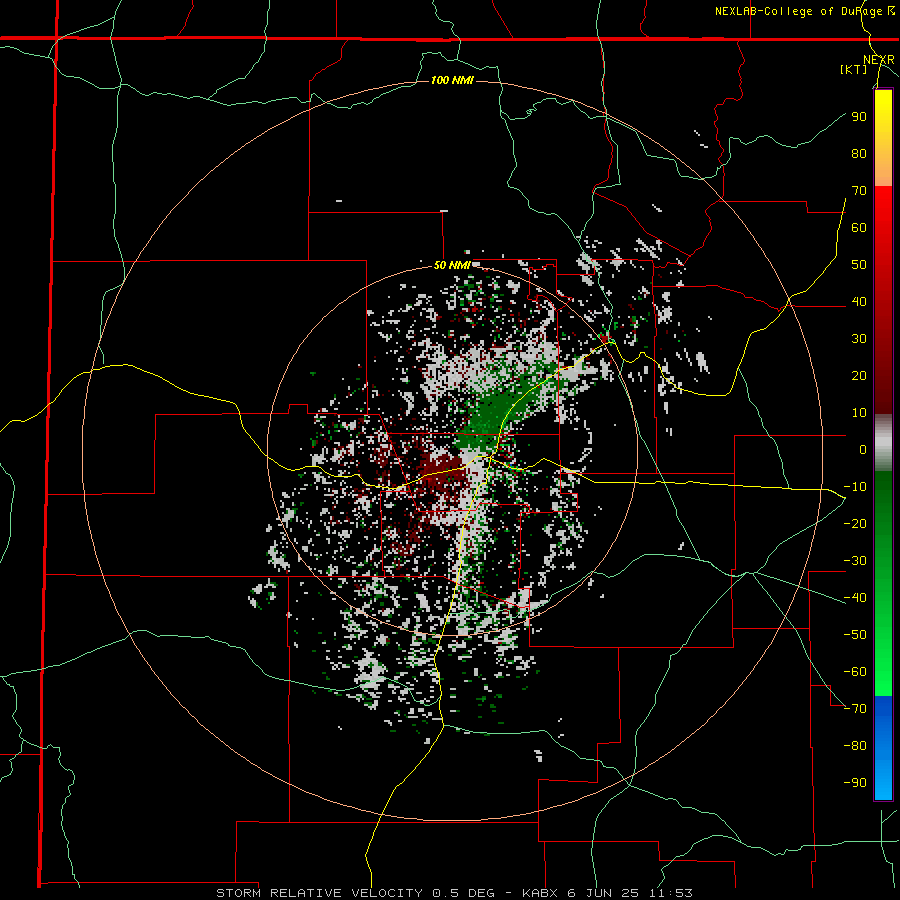Click the -90 label on the velocity scale
The image size is (900, 900).
pos(855,782)
